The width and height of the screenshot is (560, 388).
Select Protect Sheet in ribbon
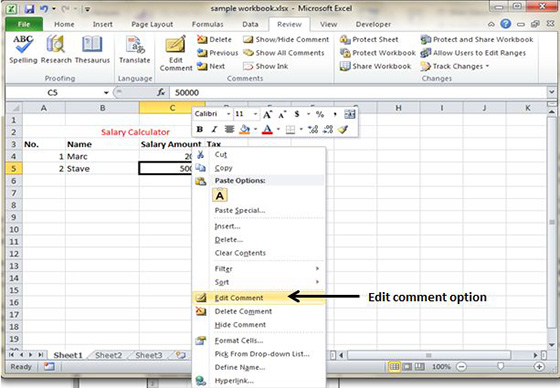[x=369, y=39]
